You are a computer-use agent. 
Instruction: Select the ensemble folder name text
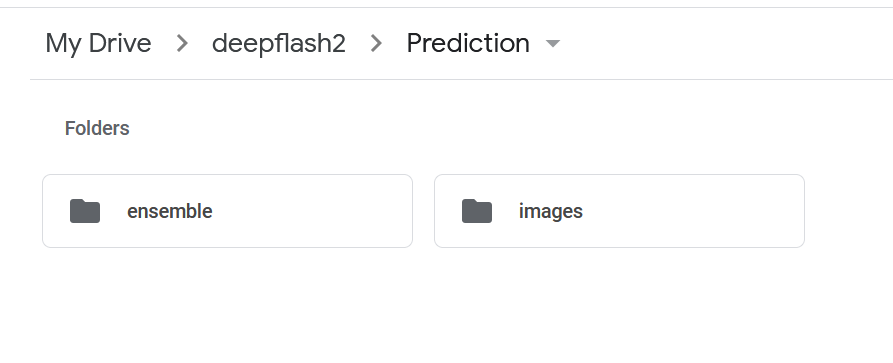coord(170,211)
